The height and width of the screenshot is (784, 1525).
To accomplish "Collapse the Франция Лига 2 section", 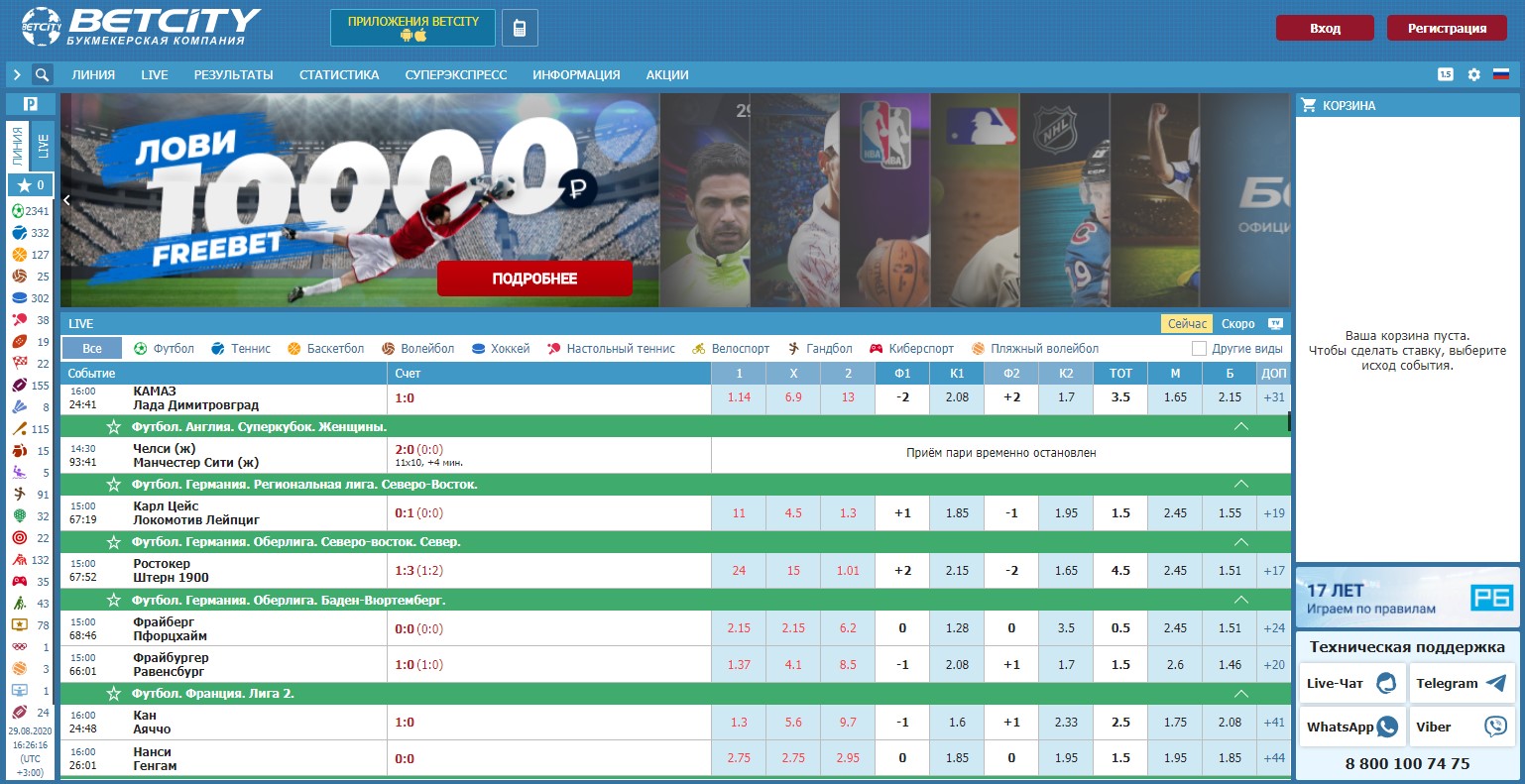I will (1240, 693).
